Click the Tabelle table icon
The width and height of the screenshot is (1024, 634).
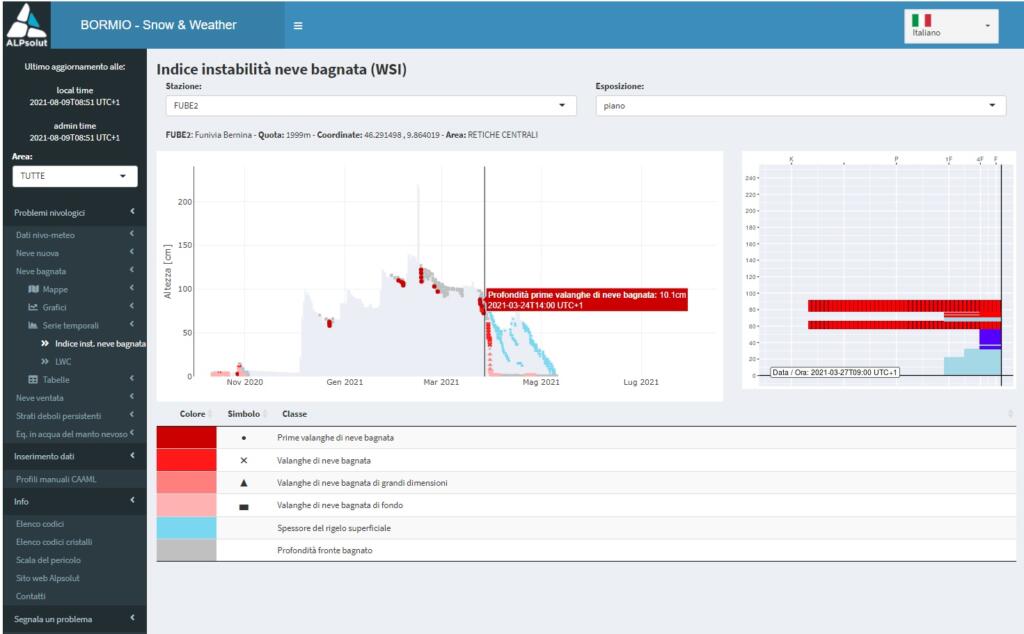pos(33,379)
